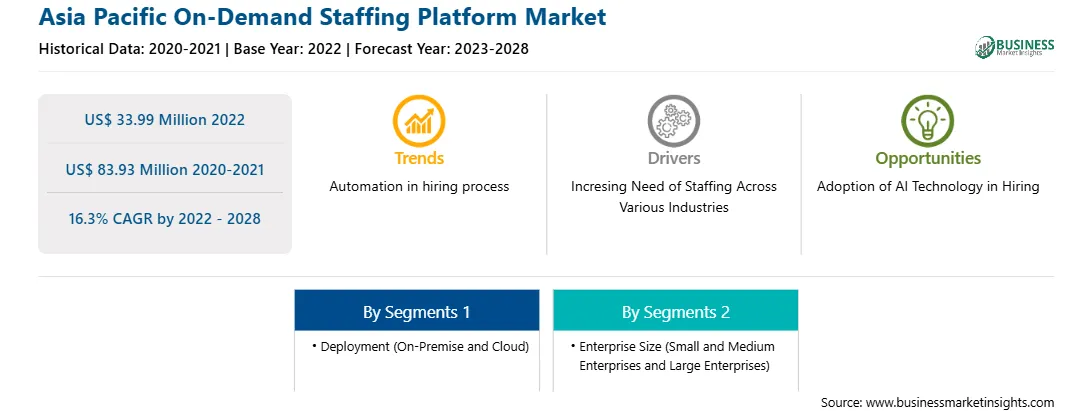Click the 16.3% CAGR by 2022 - 2028 text
This screenshot has height=411, width=1092.
point(165,218)
